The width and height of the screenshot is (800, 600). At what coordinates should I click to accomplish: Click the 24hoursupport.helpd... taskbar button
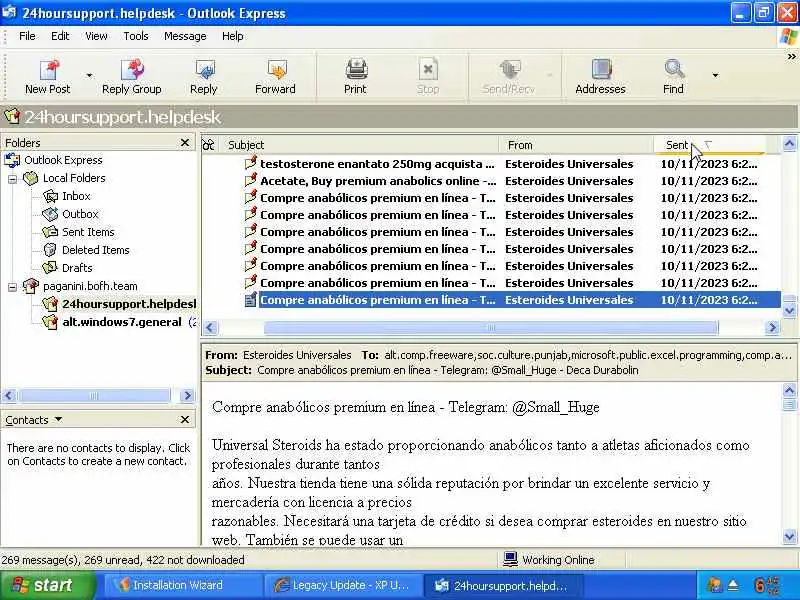click(x=503, y=585)
